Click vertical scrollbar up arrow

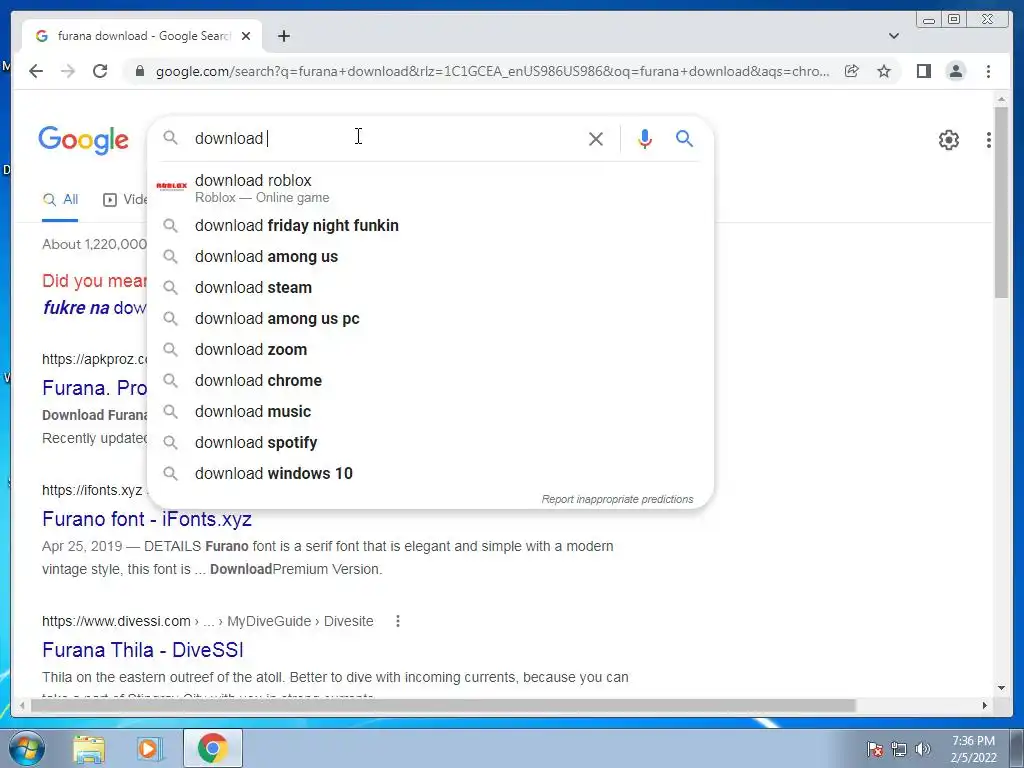(x=1002, y=99)
